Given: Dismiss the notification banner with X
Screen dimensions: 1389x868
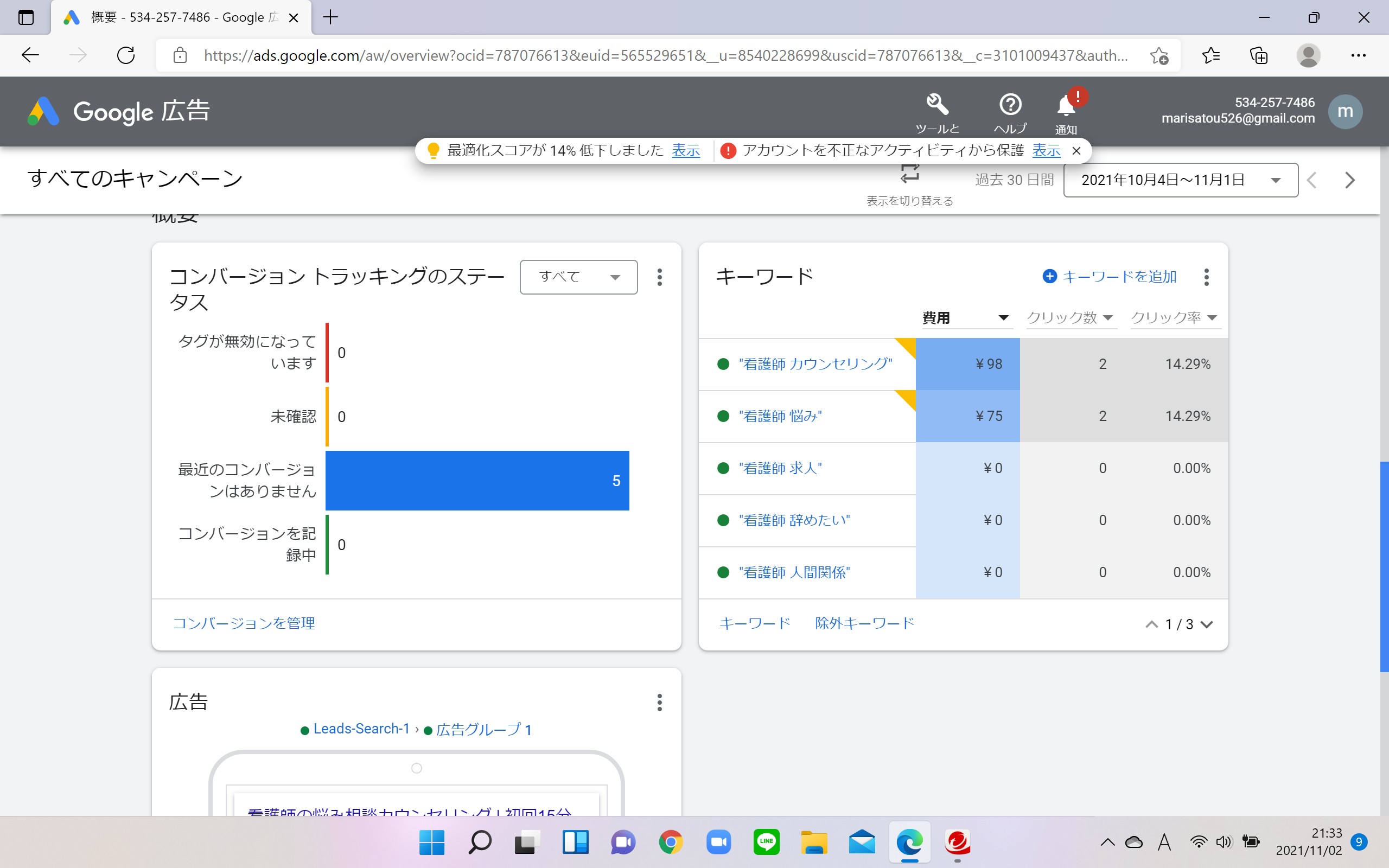Looking at the screenshot, I should (1077, 151).
